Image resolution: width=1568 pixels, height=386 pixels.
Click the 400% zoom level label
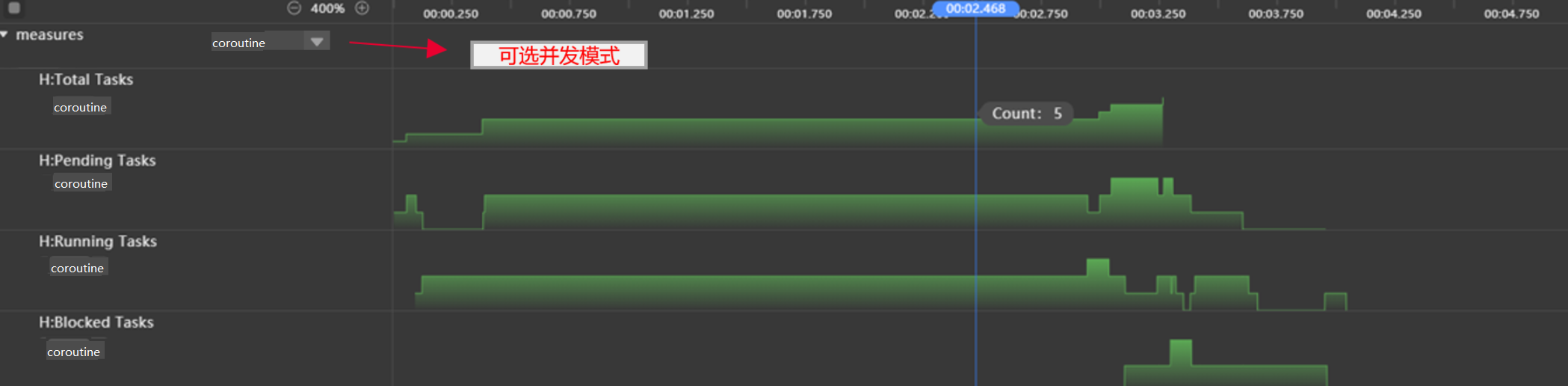click(327, 8)
